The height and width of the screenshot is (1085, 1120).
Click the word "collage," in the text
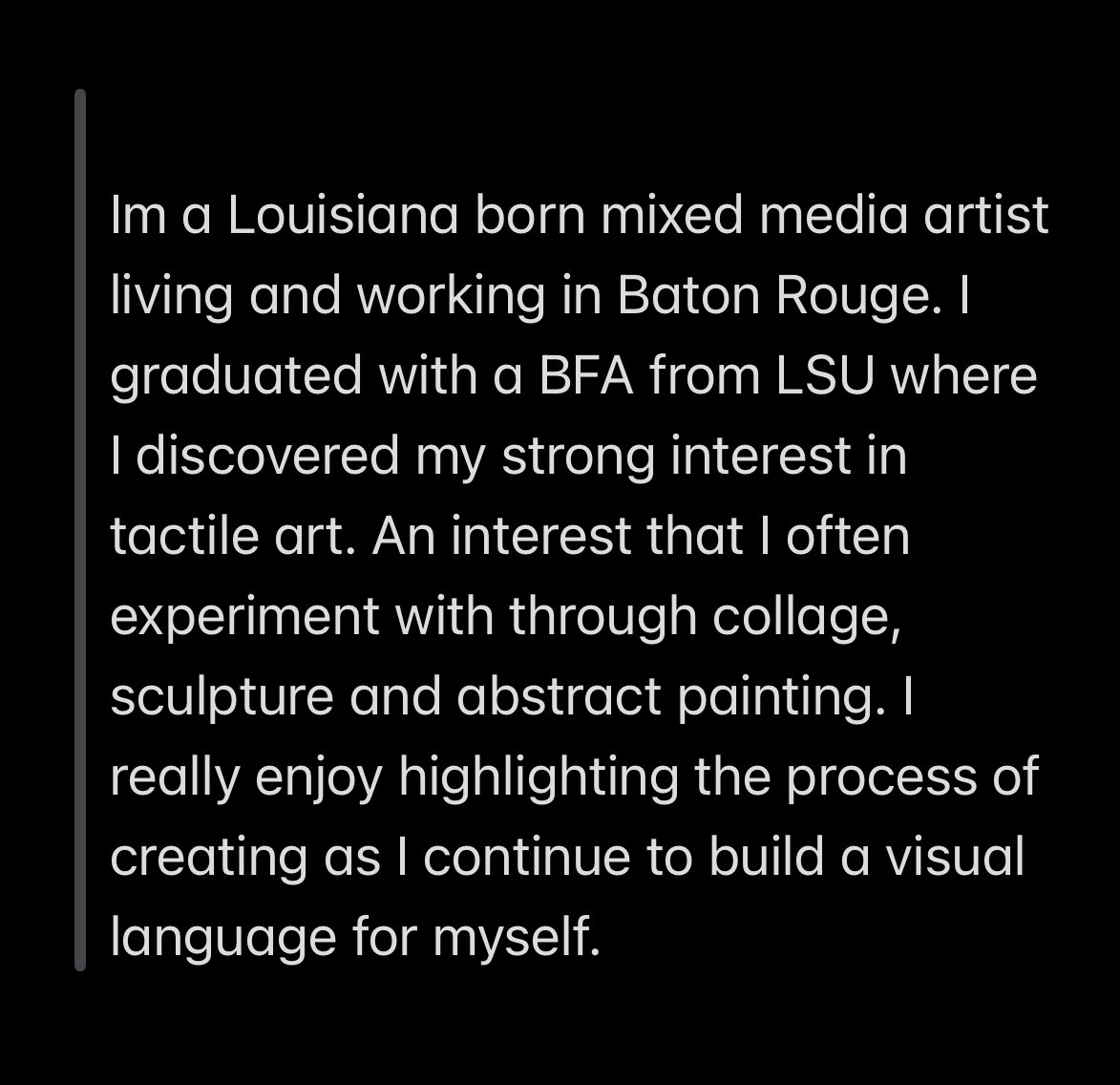[x=807, y=616]
